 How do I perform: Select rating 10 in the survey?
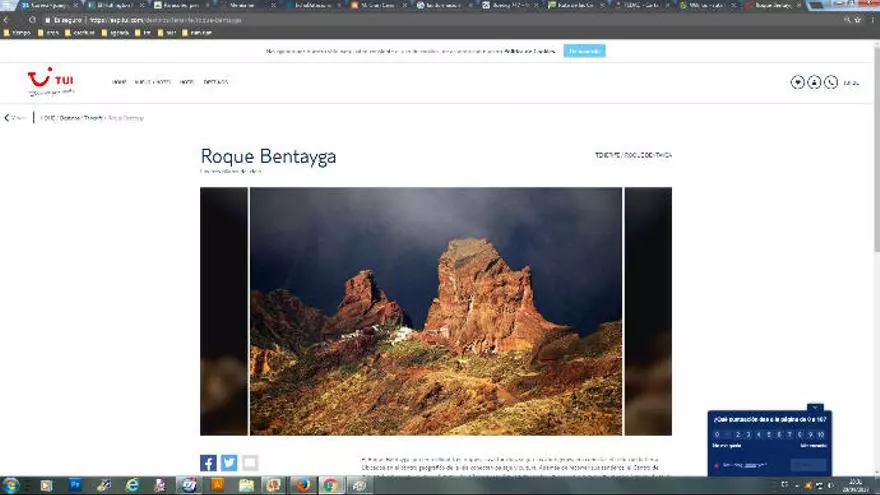pos(820,434)
